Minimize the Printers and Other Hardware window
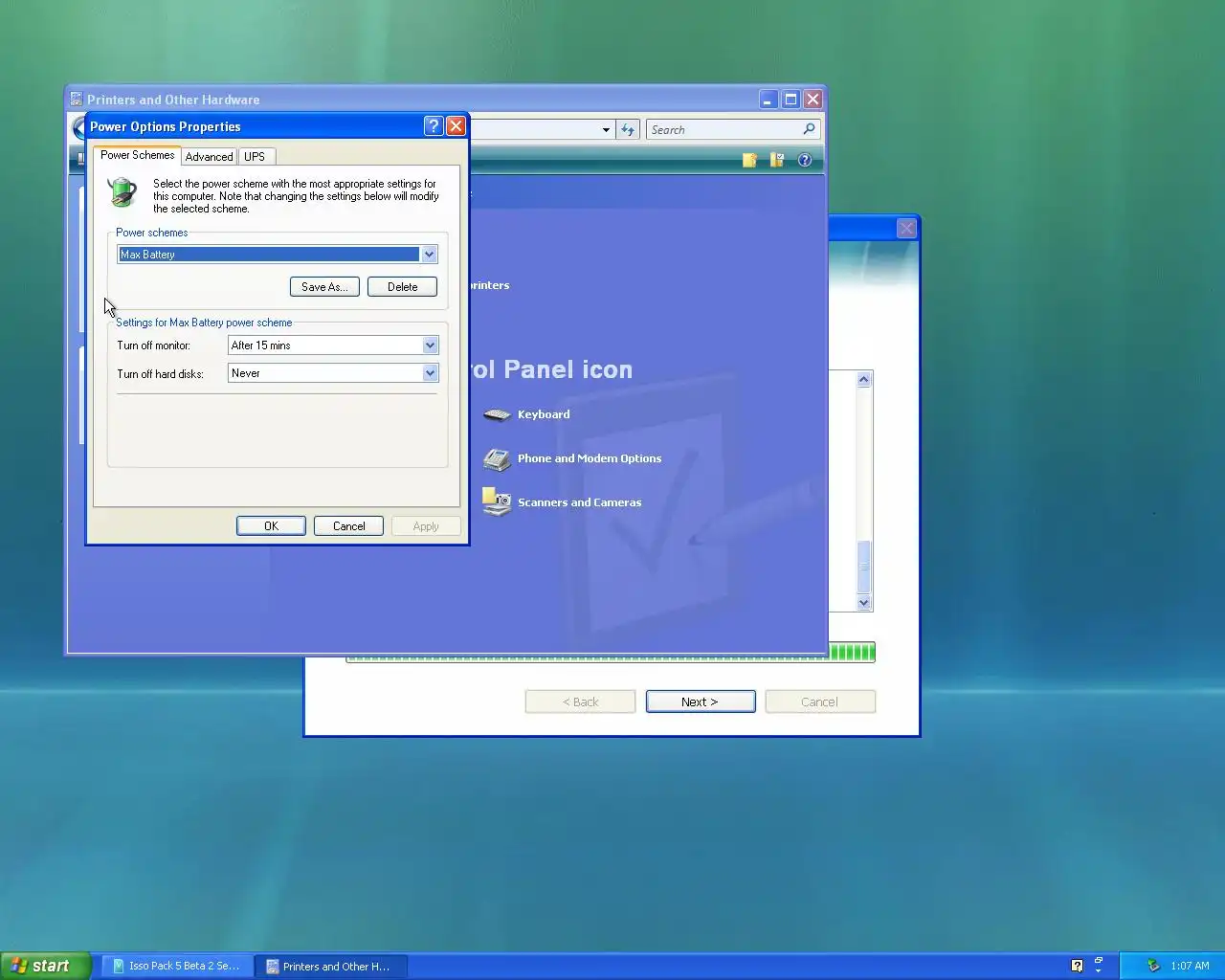The width and height of the screenshot is (1225, 980). (x=768, y=99)
